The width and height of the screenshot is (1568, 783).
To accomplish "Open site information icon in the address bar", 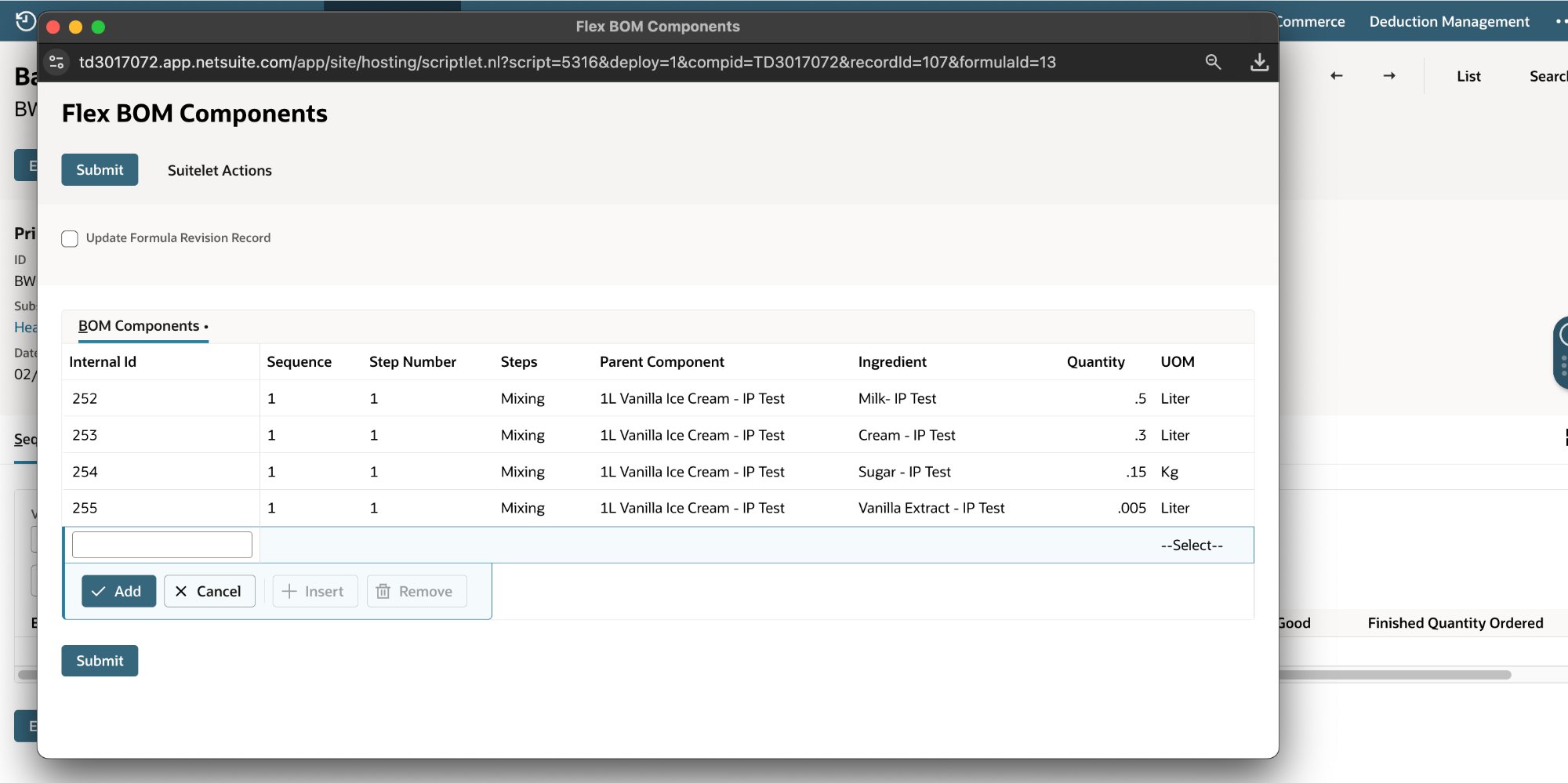I will tap(56, 62).
